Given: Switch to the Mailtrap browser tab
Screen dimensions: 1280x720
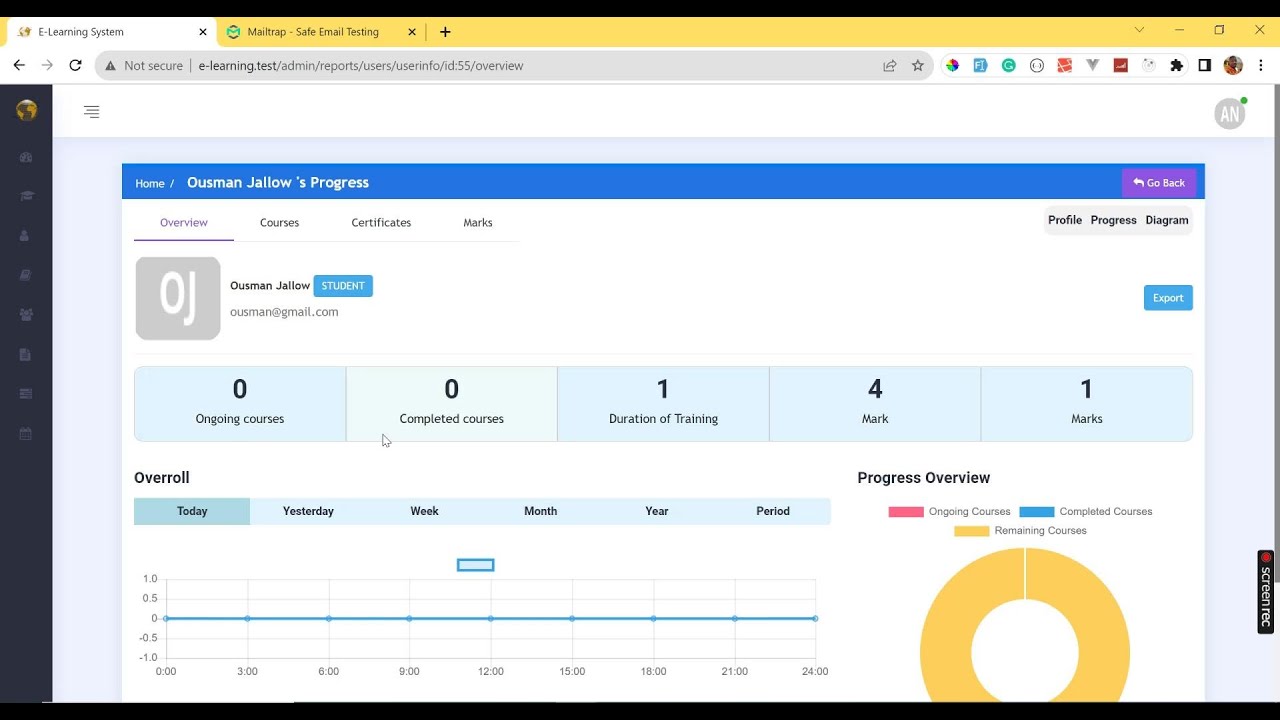Looking at the screenshot, I should [x=313, y=32].
